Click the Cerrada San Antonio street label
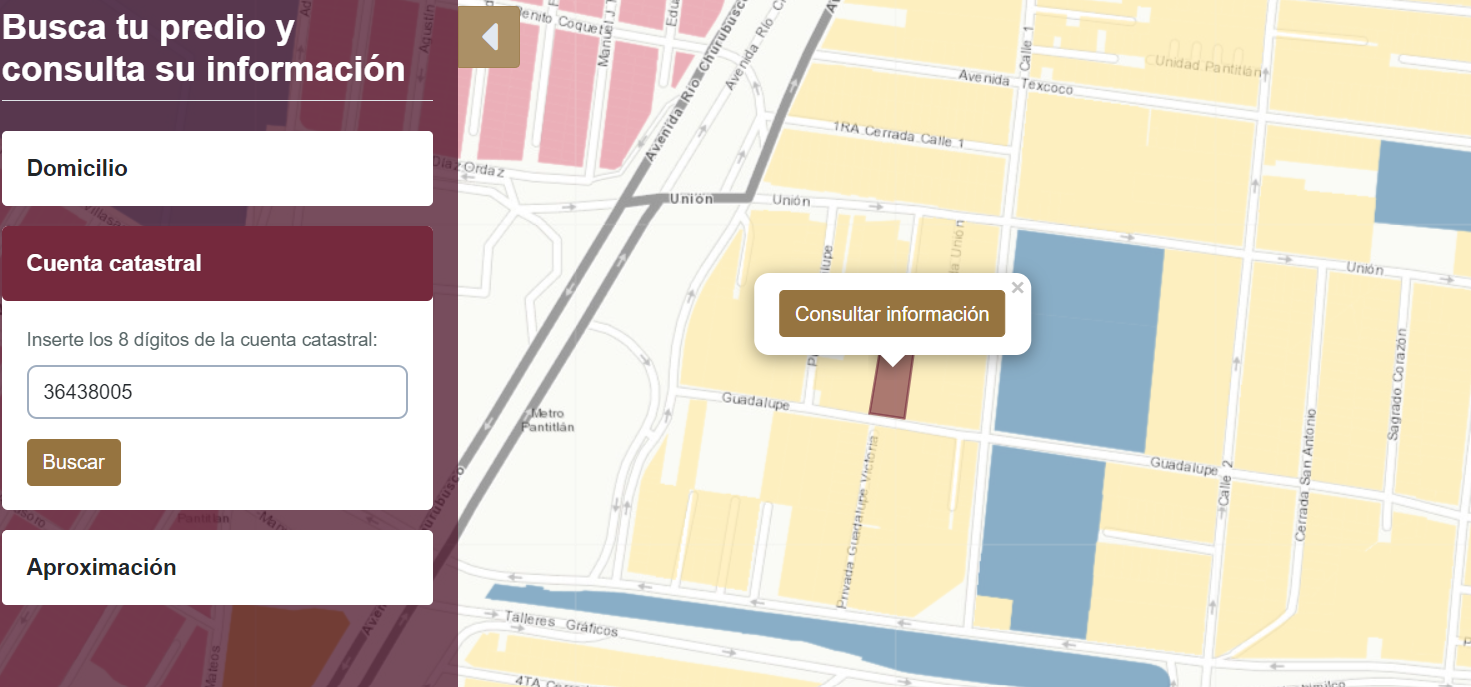 (x=1305, y=476)
